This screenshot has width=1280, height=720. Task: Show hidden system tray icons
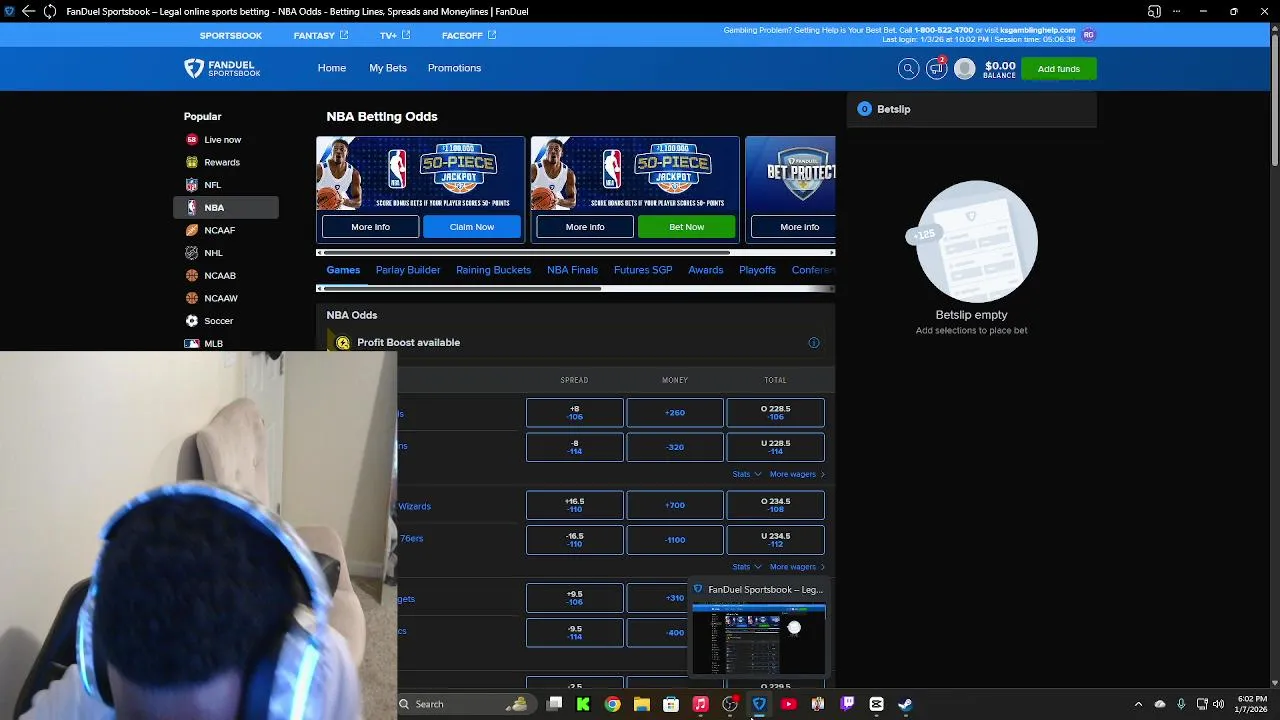[1138, 704]
